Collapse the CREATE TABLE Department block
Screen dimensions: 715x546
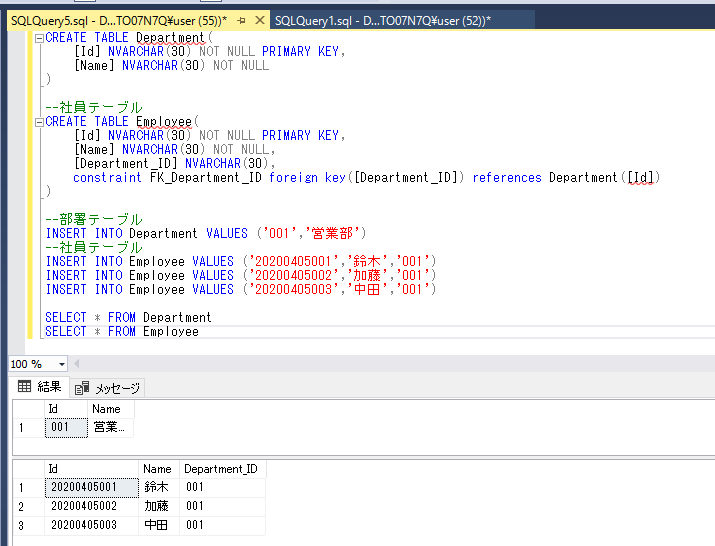(39, 38)
